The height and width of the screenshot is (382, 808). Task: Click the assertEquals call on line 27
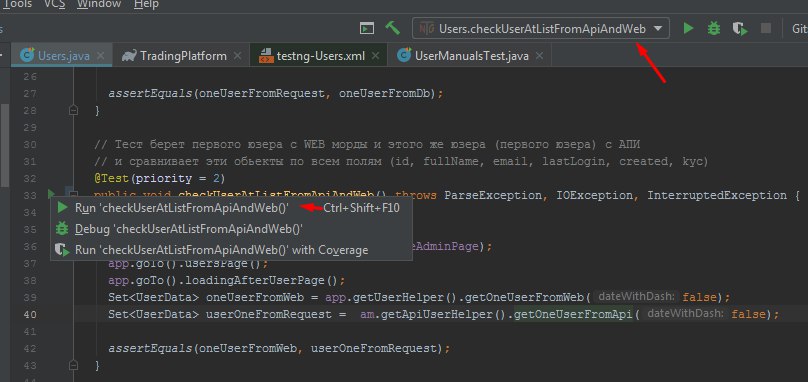[150, 93]
